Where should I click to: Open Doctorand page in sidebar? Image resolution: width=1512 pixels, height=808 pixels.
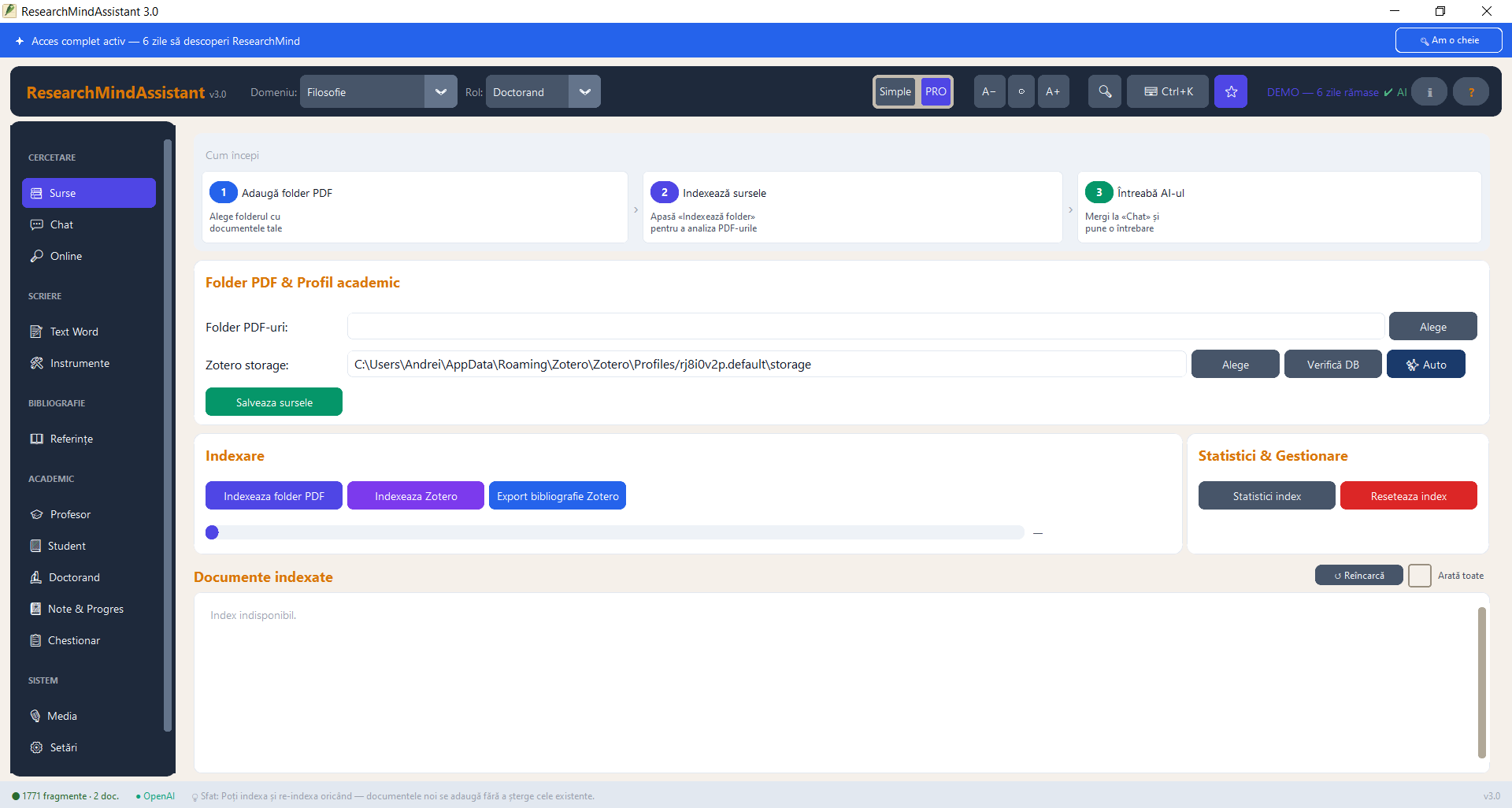click(89, 577)
